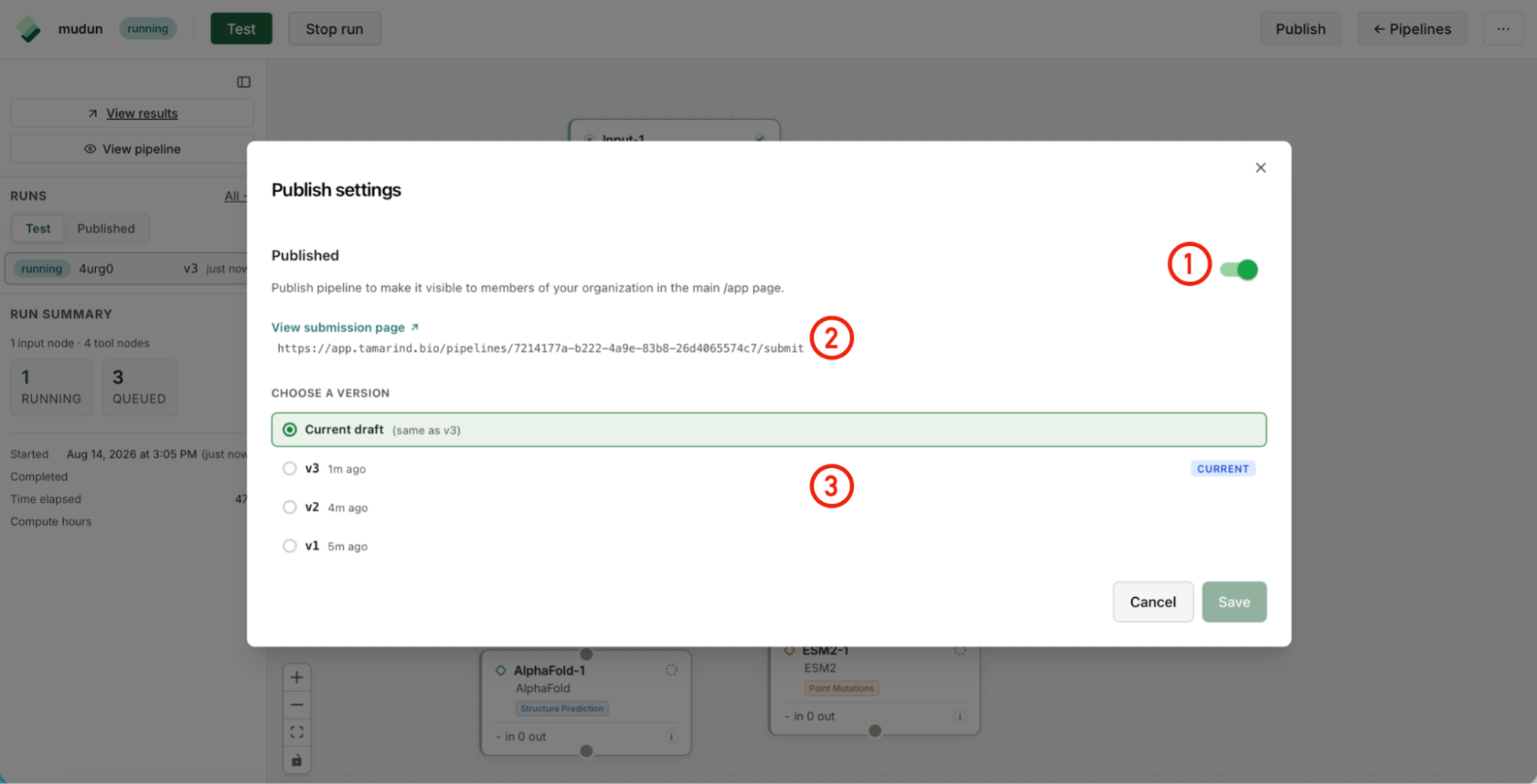The width and height of the screenshot is (1537, 784).
Task: Select version v1 radio button
Action: [289, 546]
